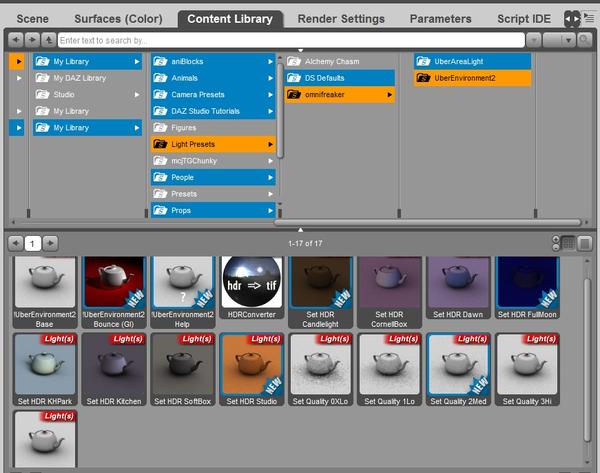The height and width of the screenshot is (473, 600).
Task: Go to previous results page
Action: click(x=16, y=243)
